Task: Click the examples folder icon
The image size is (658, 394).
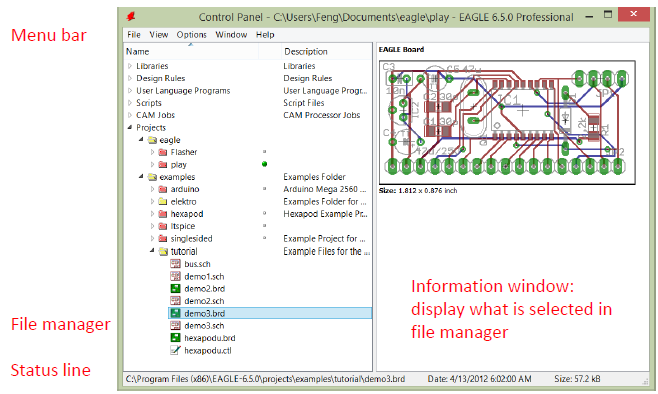Action: pyautogui.click(x=152, y=177)
